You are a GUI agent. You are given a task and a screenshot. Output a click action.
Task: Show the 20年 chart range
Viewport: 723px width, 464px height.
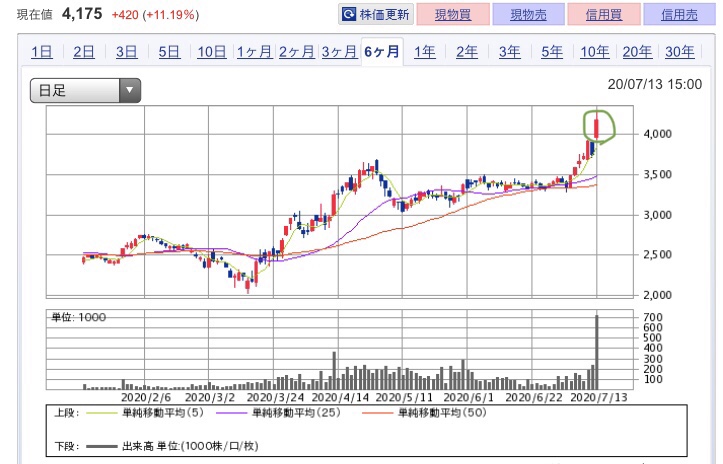click(x=637, y=52)
